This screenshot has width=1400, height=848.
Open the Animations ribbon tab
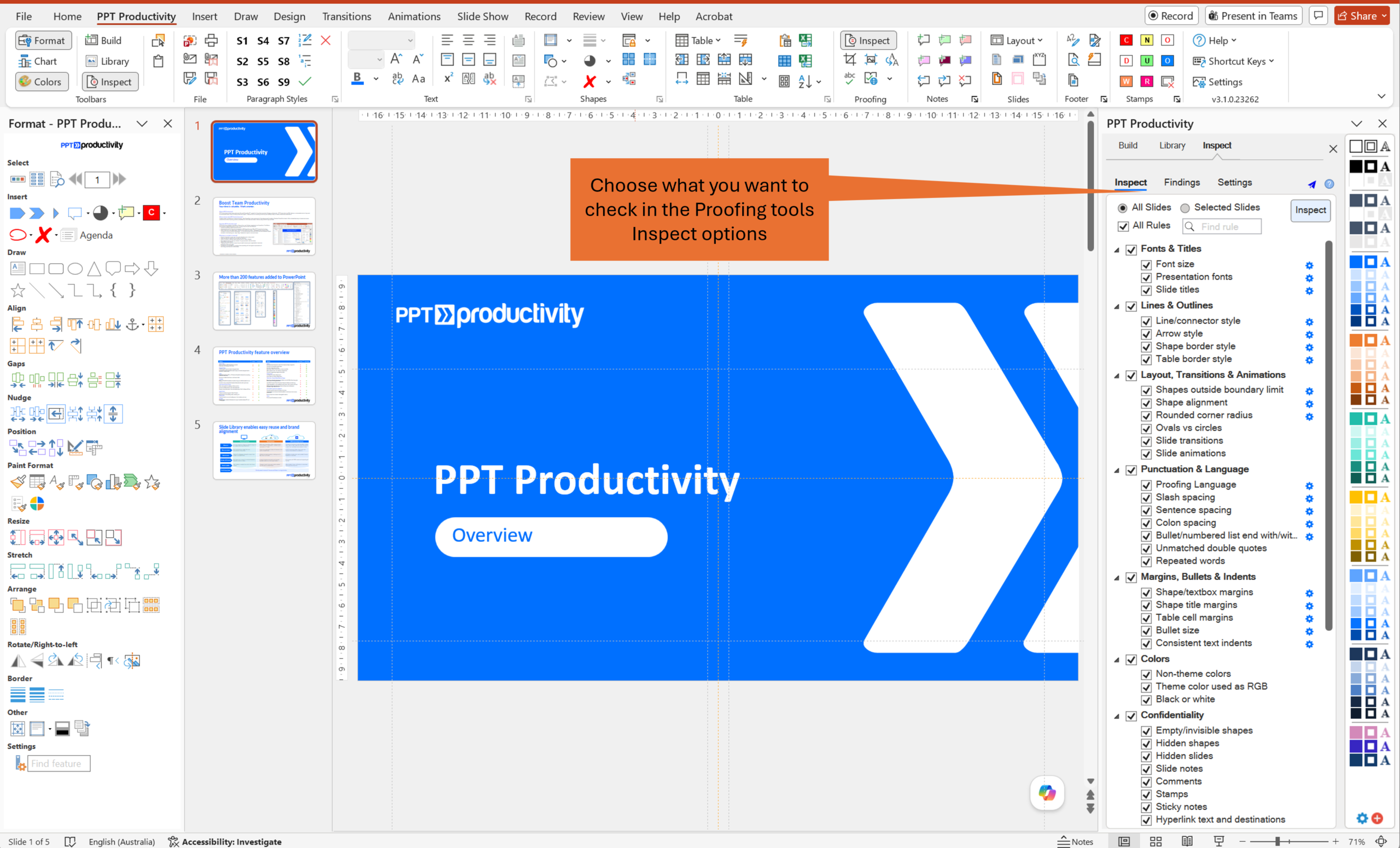[413, 16]
